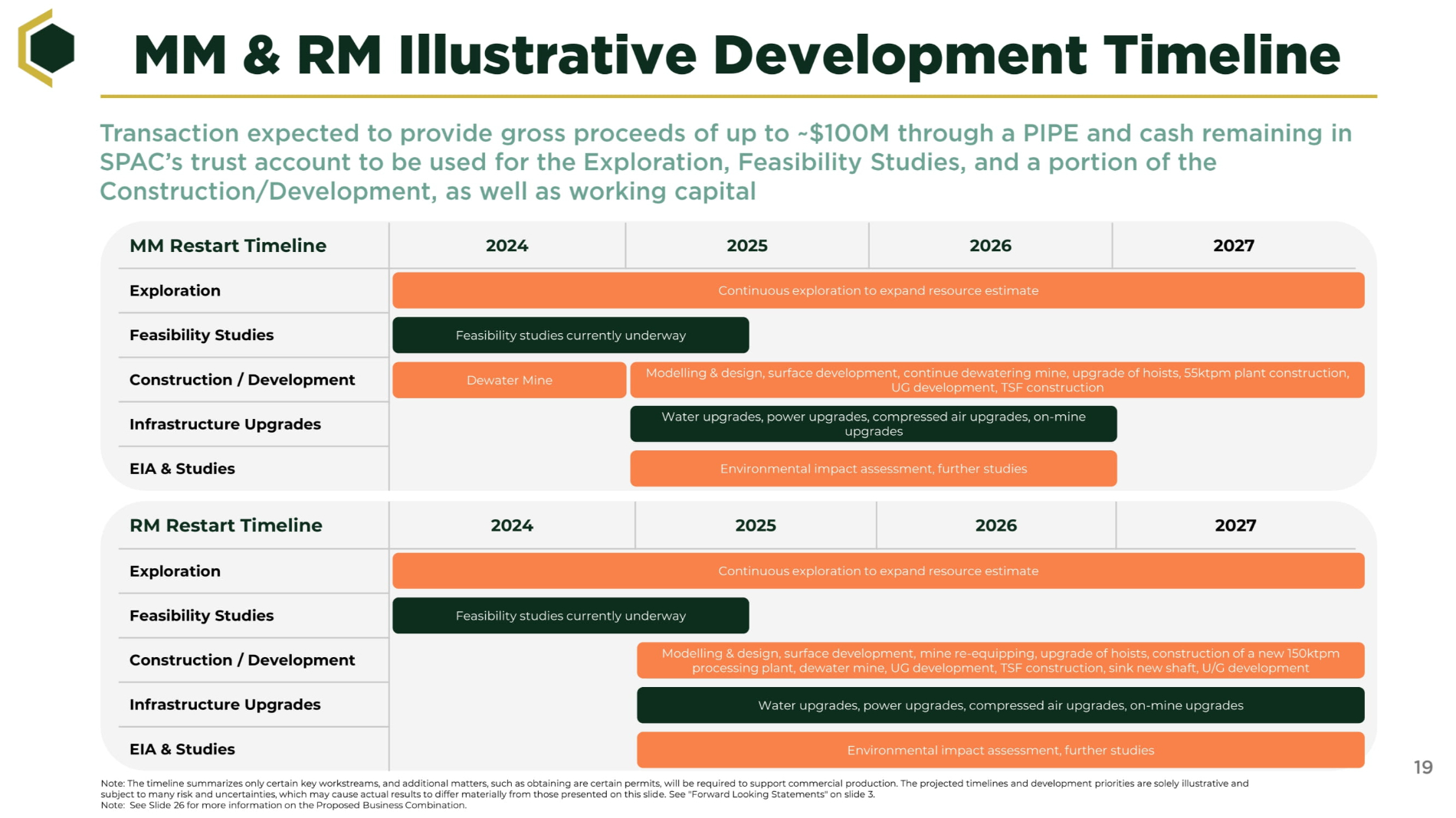
Task: Select the RM water upgrades dark bar
Action: point(1000,705)
